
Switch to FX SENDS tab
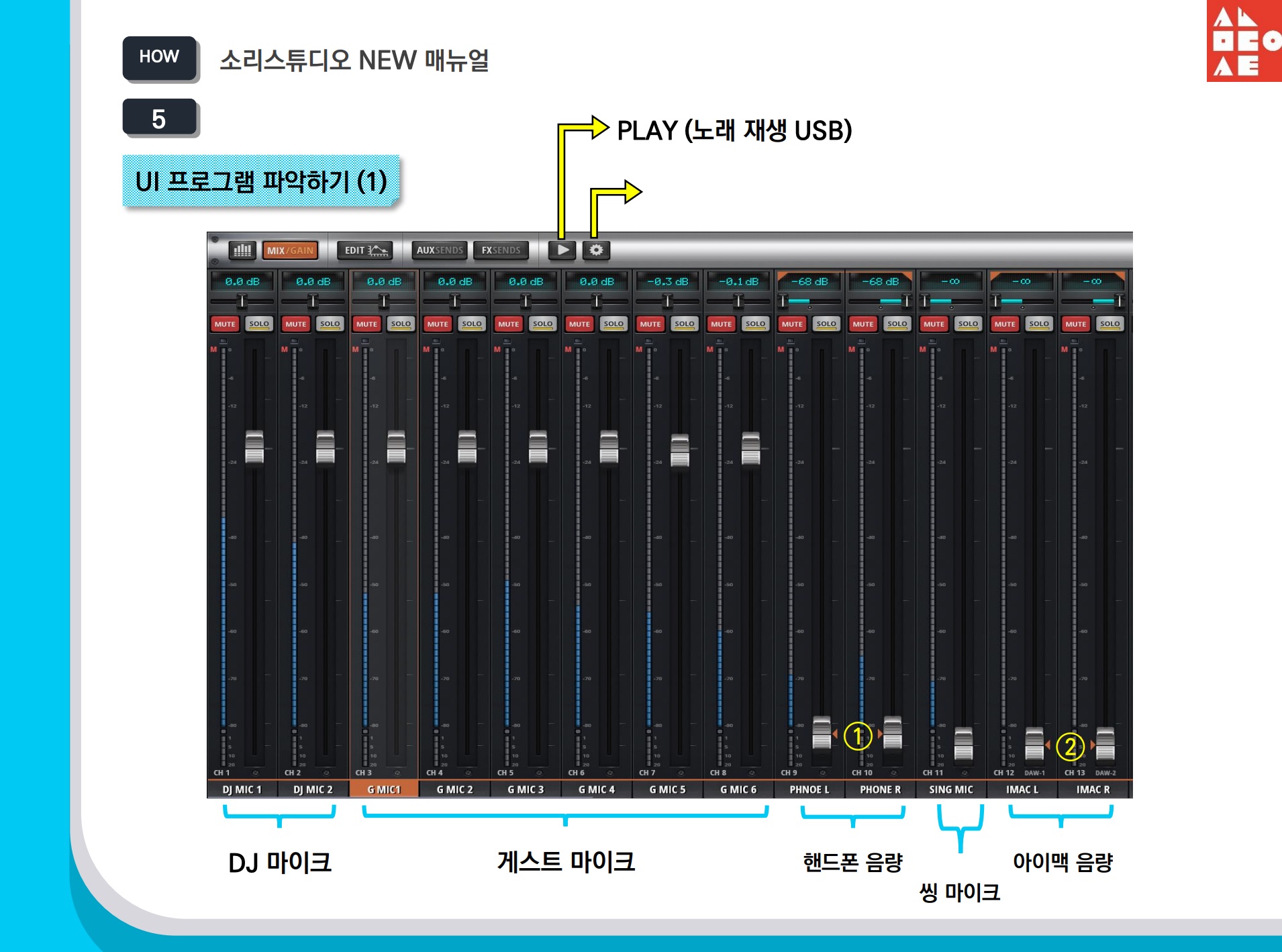[x=501, y=250]
